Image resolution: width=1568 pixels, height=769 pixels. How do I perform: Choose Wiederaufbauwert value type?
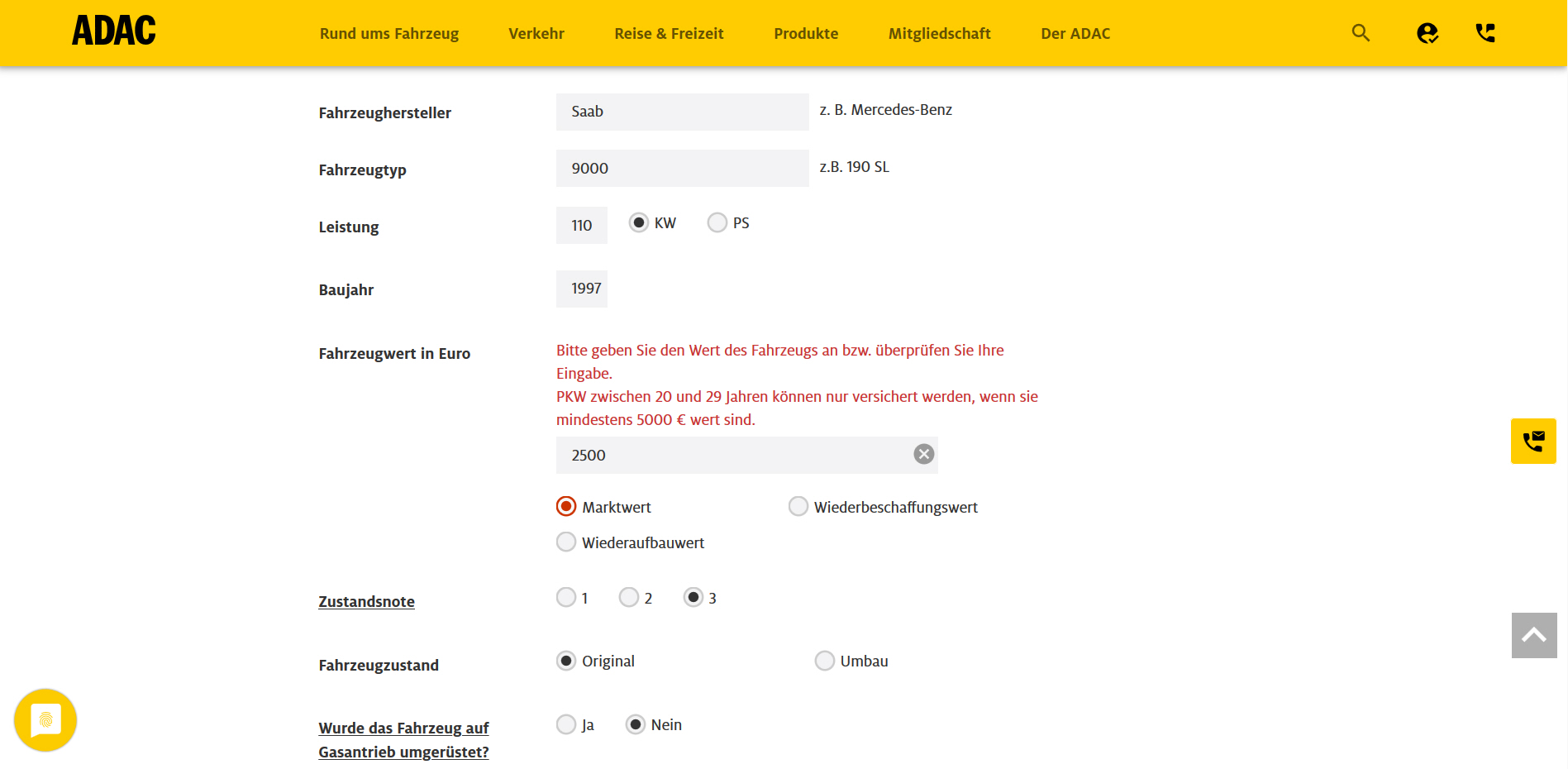click(x=566, y=542)
